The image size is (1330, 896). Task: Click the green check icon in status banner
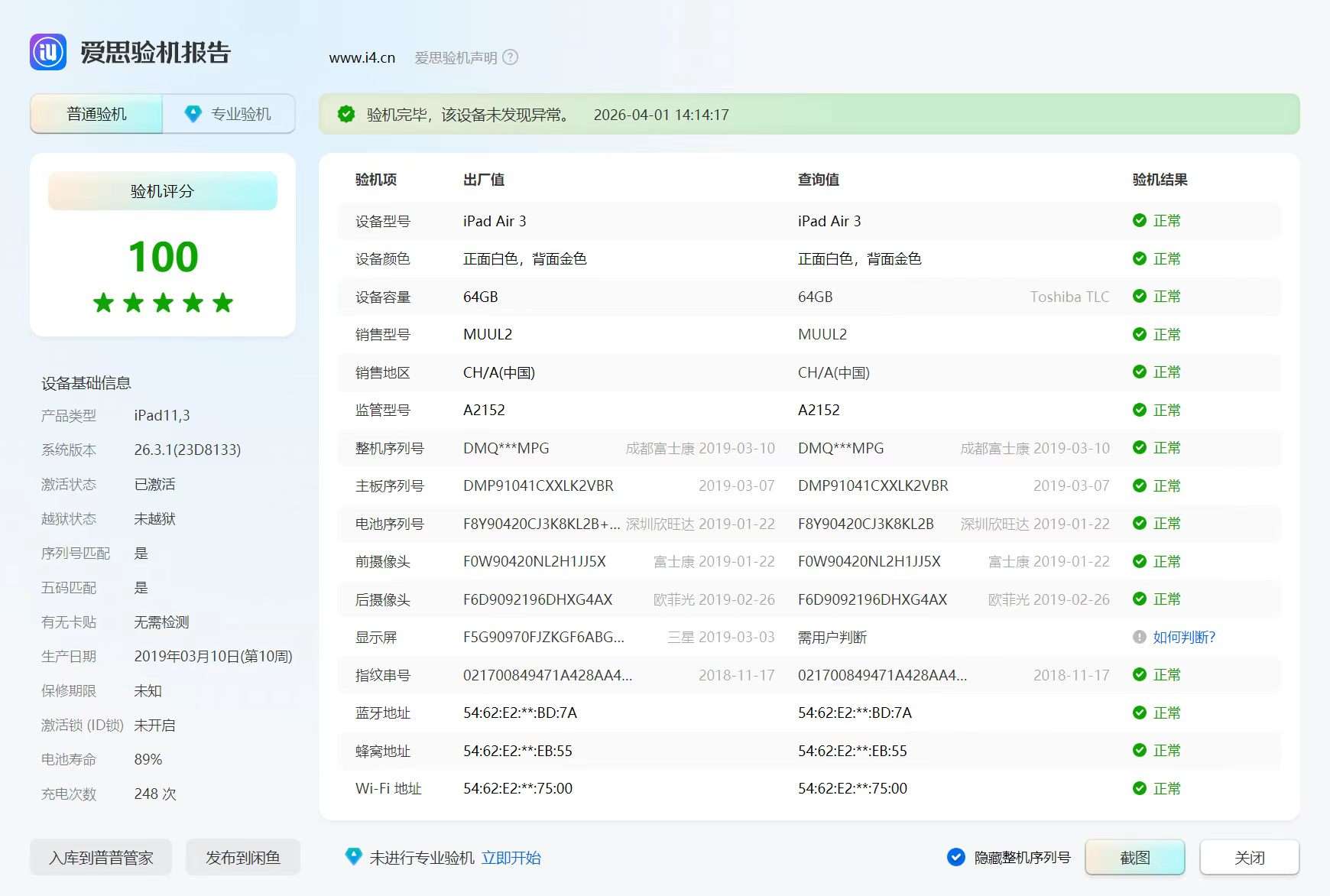(x=346, y=115)
